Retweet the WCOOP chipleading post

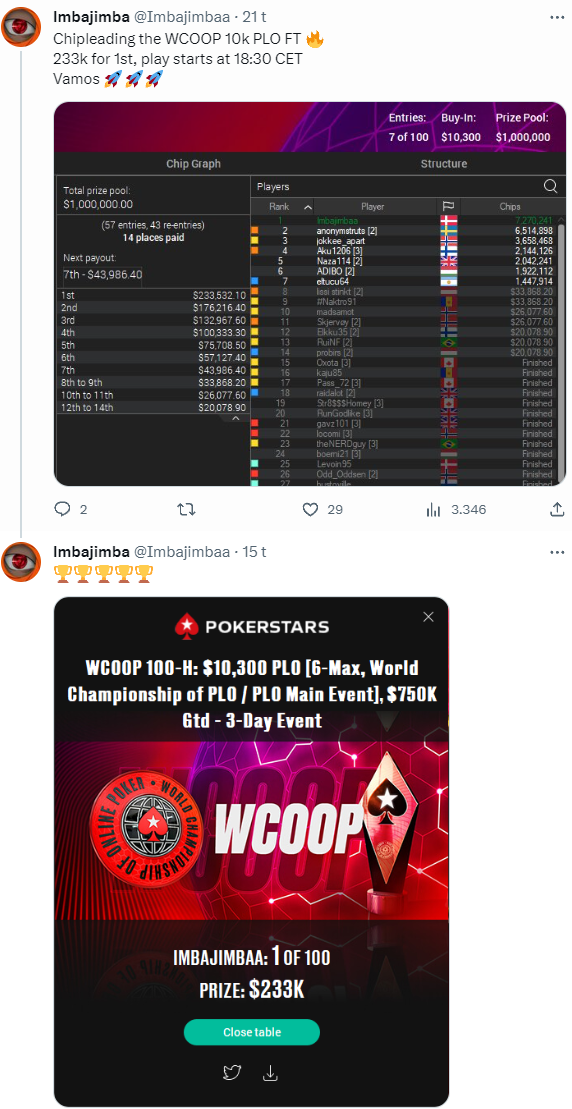point(185,509)
